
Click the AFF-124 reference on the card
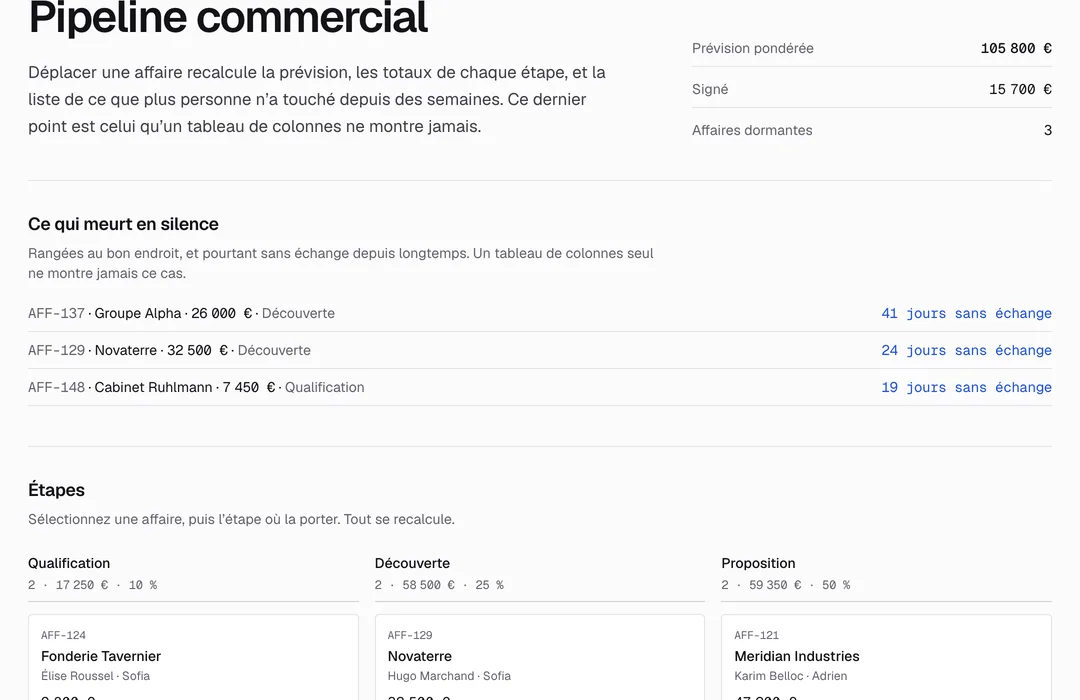[63, 635]
